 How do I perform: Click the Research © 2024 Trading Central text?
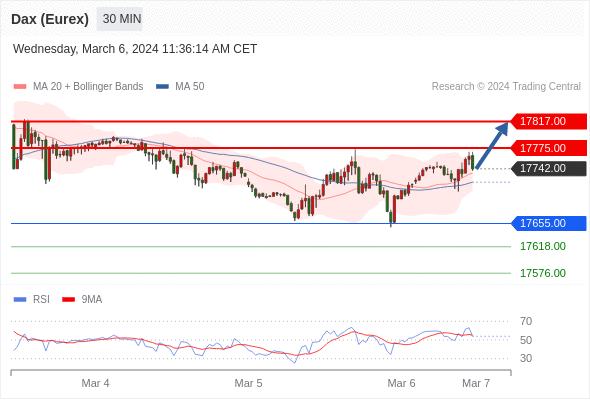506,87
